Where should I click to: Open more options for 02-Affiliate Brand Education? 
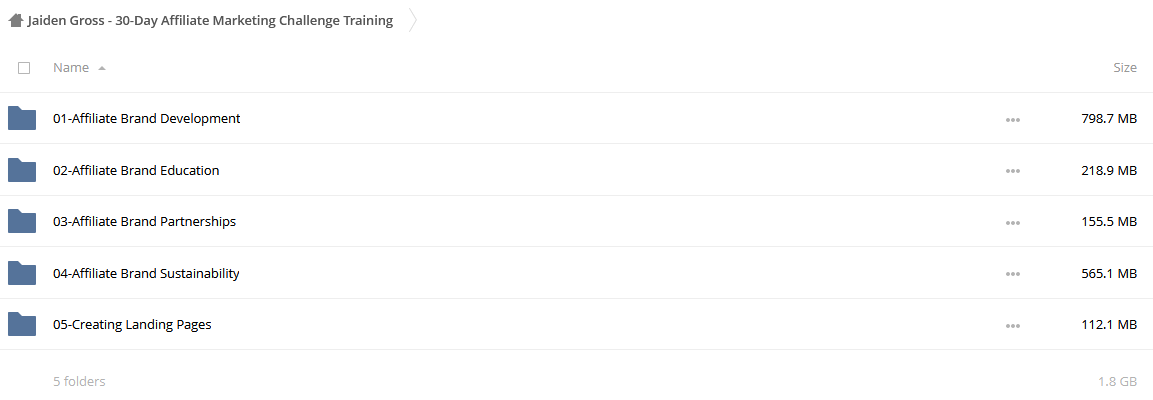click(x=1013, y=171)
